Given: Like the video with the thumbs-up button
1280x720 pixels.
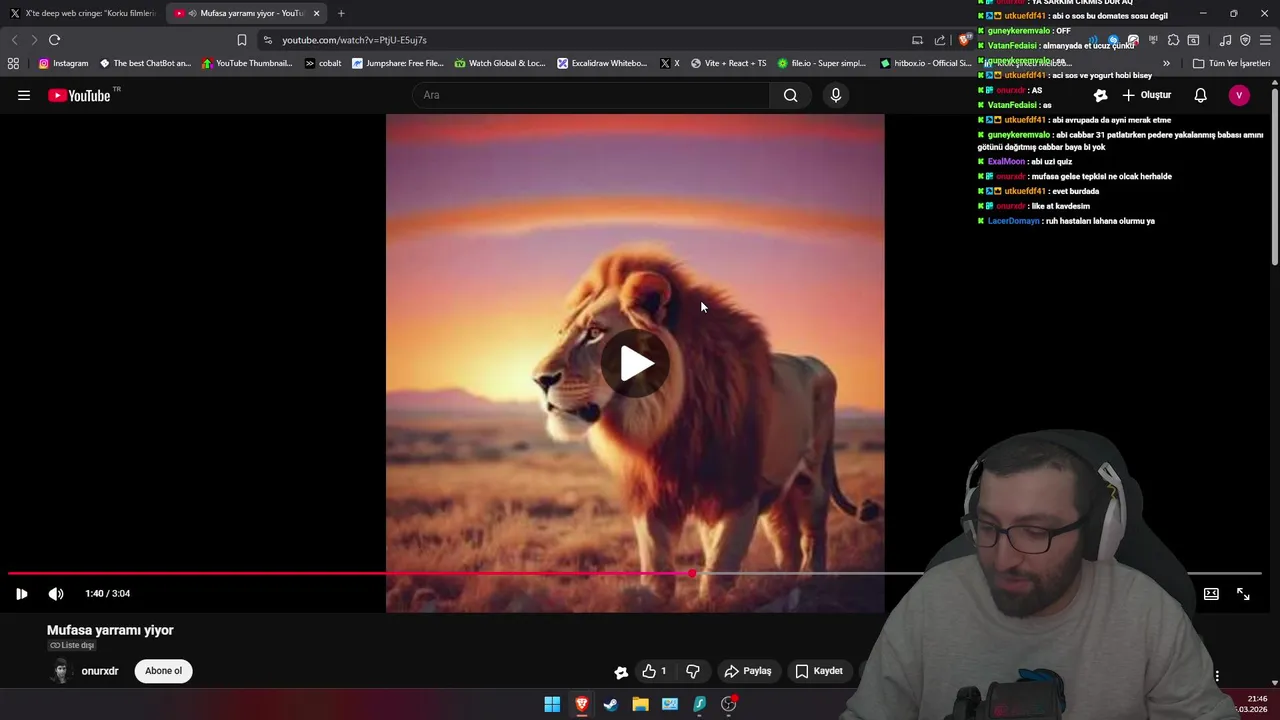Looking at the screenshot, I should [655, 671].
